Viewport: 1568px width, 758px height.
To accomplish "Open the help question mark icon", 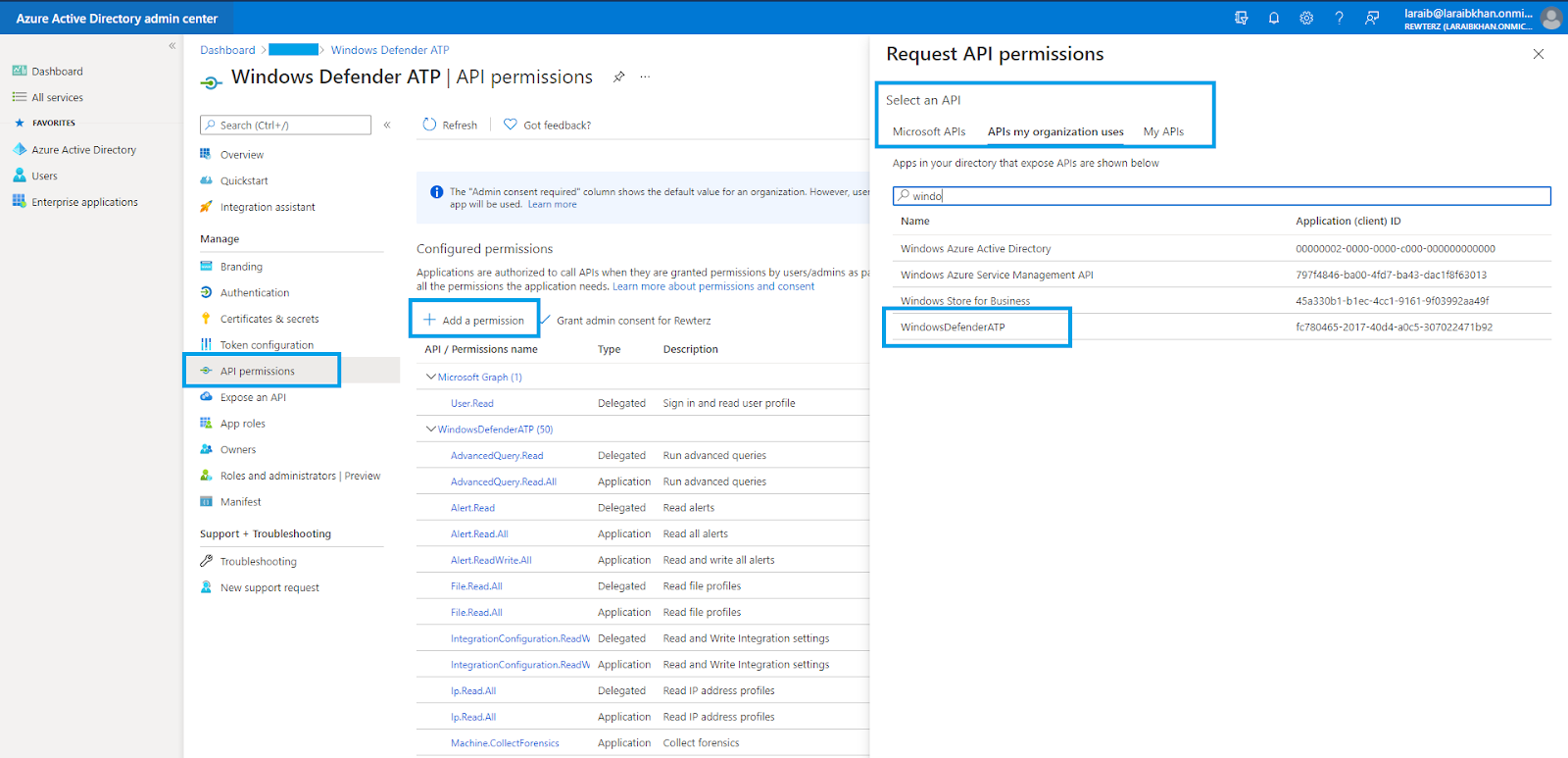I will pyautogui.click(x=1339, y=18).
